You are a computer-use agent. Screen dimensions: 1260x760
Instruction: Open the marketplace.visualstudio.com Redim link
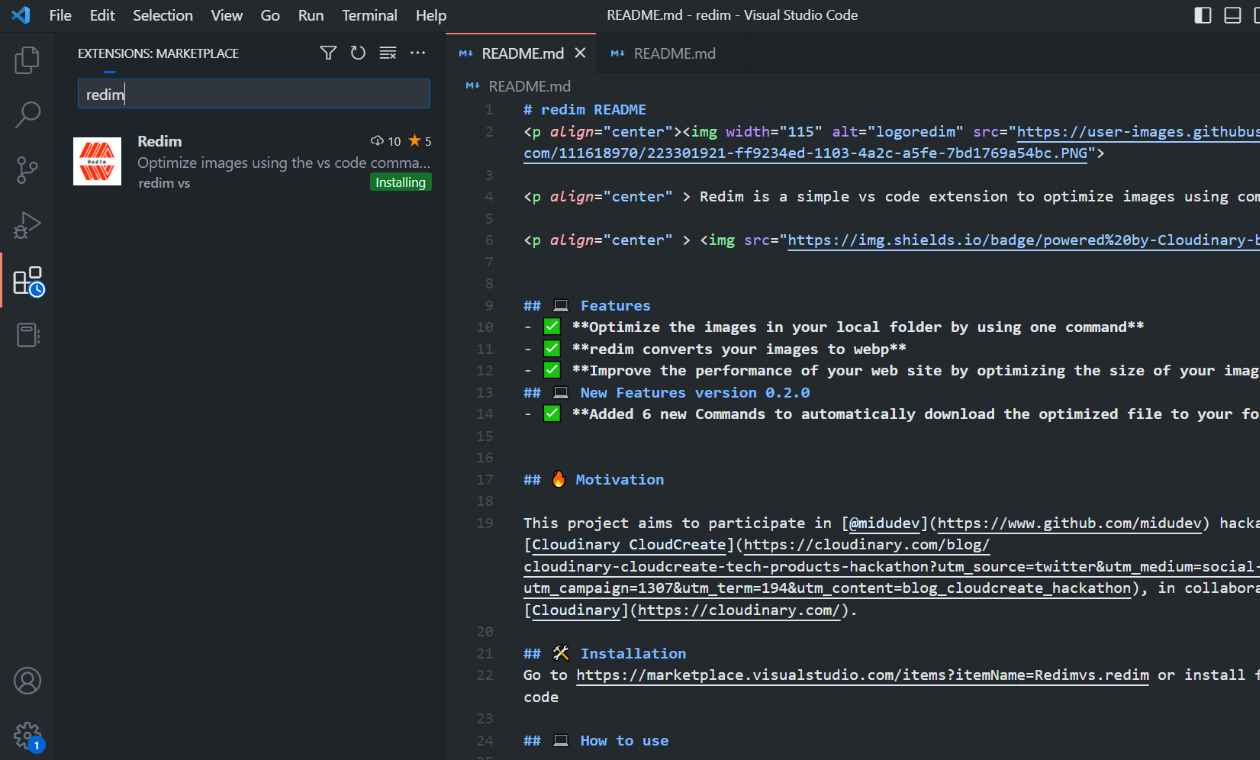click(x=863, y=675)
